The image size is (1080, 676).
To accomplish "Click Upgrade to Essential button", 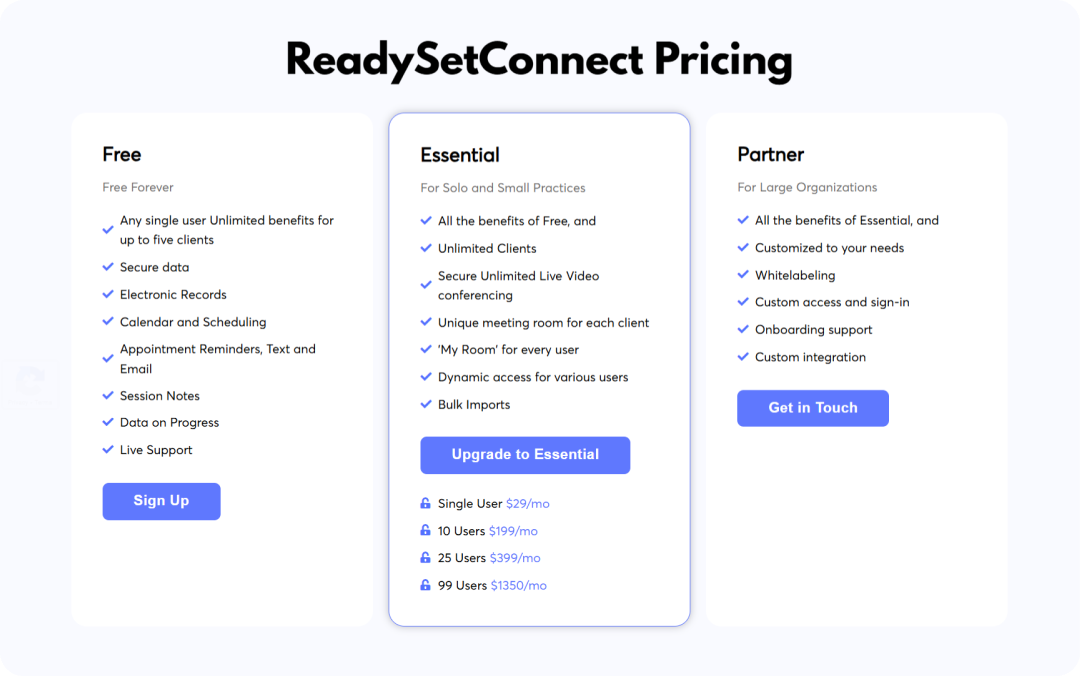I will (525, 455).
